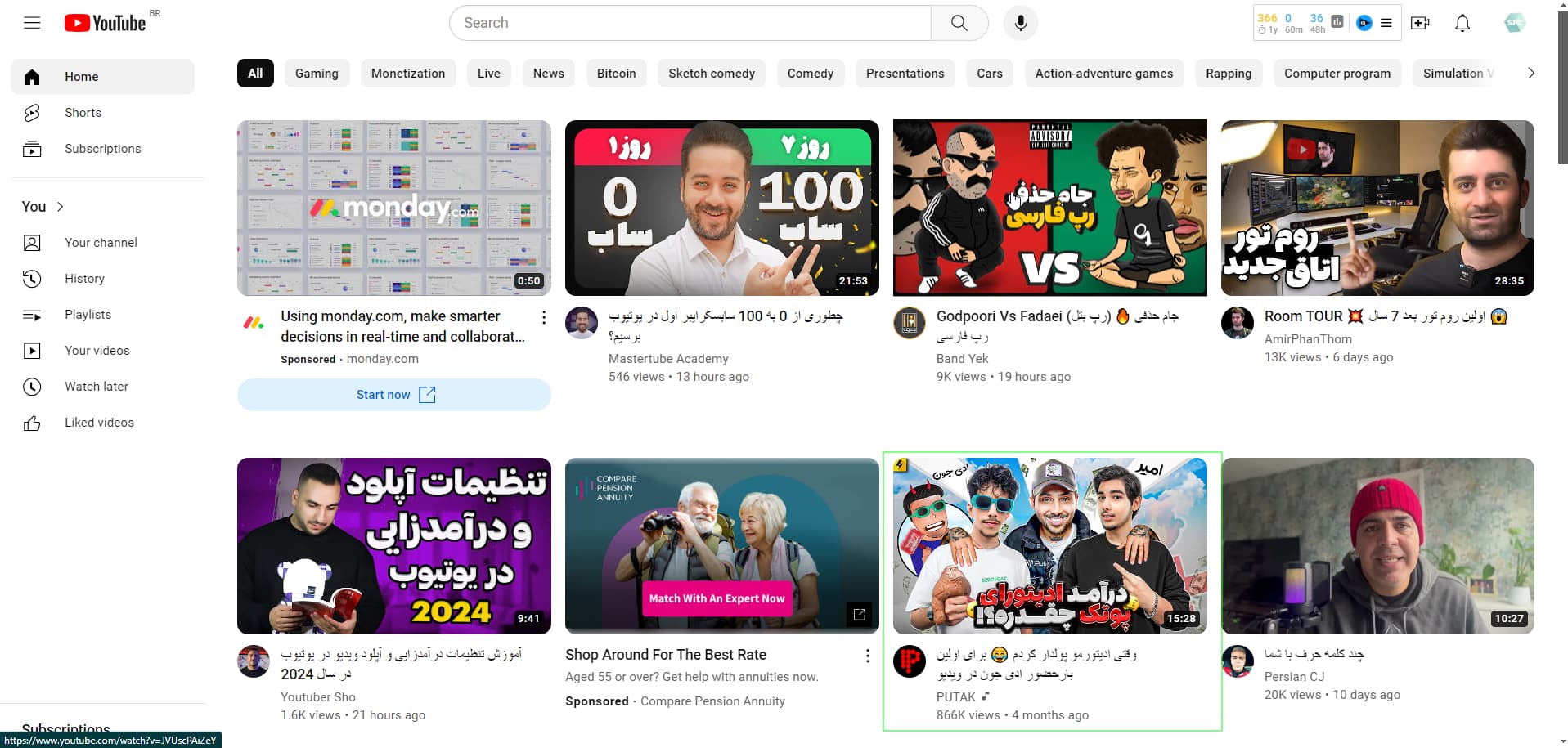Click the search magnifier button

point(959,23)
